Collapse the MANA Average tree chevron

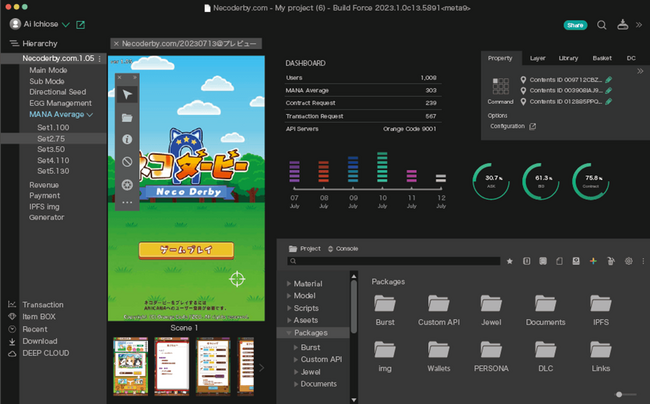90,115
